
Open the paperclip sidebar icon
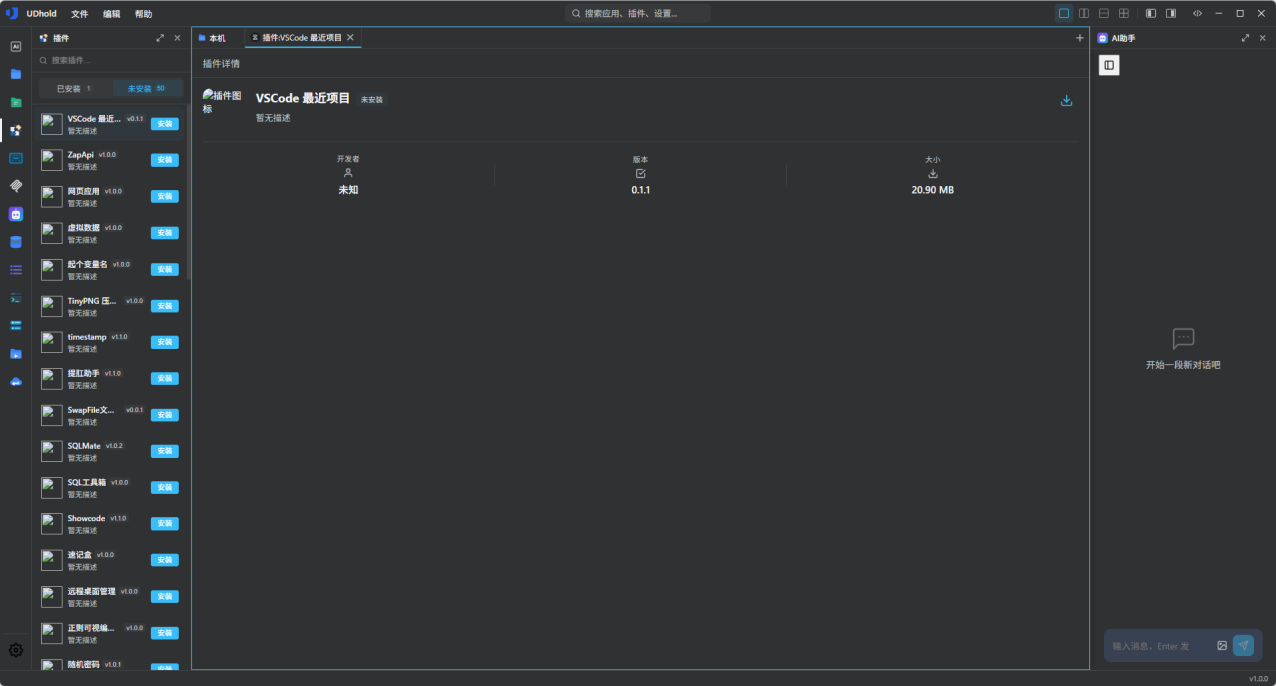16,186
